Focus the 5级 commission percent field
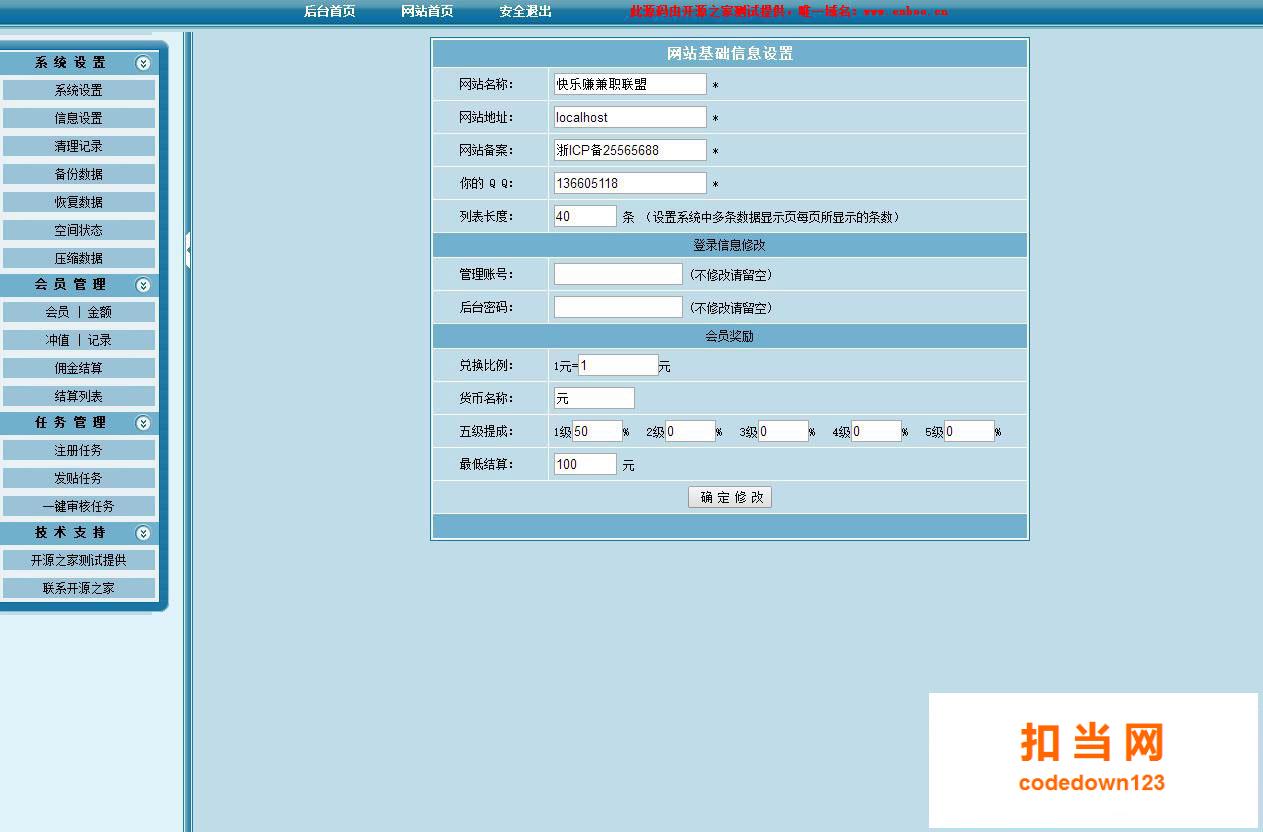Image resolution: width=1263 pixels, height=832 pixels. point(970,431)
